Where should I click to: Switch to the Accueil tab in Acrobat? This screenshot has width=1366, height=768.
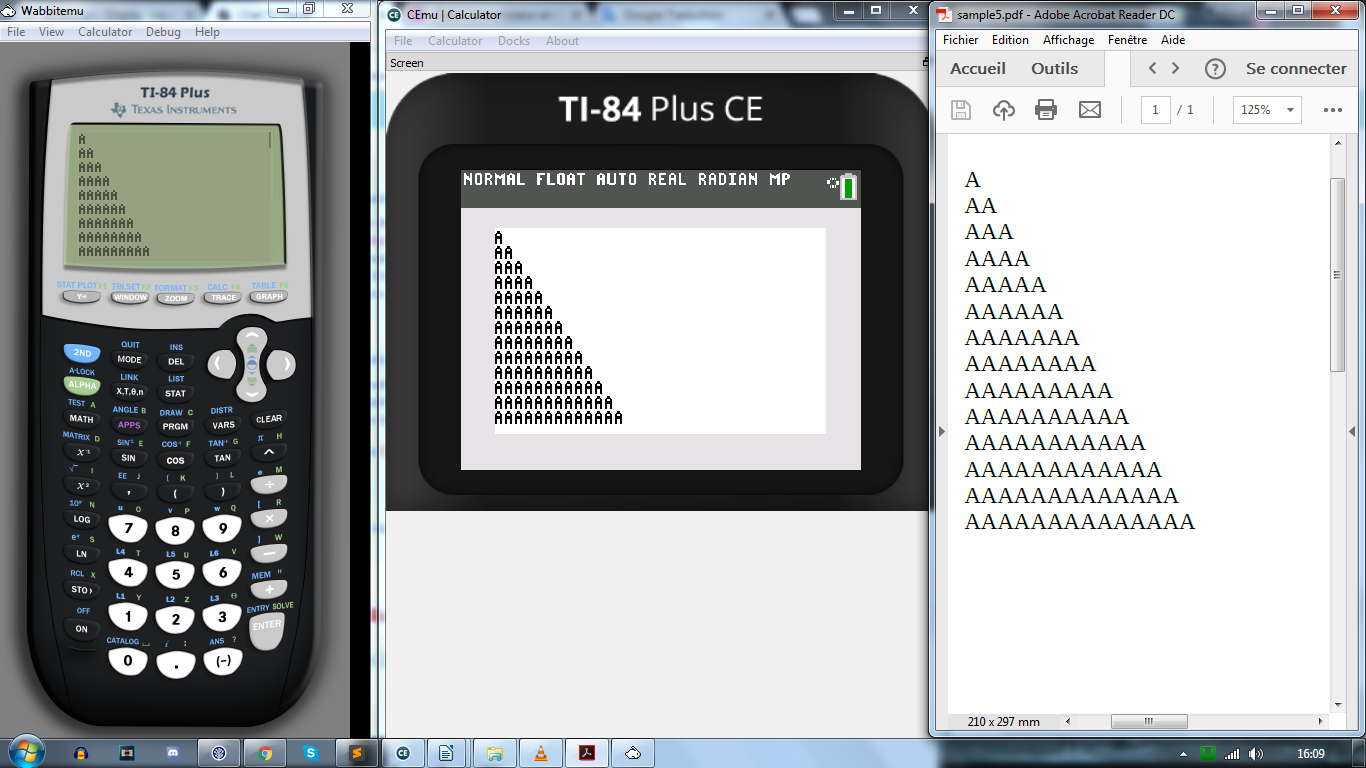pyautogui.click(x=978, y=69)
